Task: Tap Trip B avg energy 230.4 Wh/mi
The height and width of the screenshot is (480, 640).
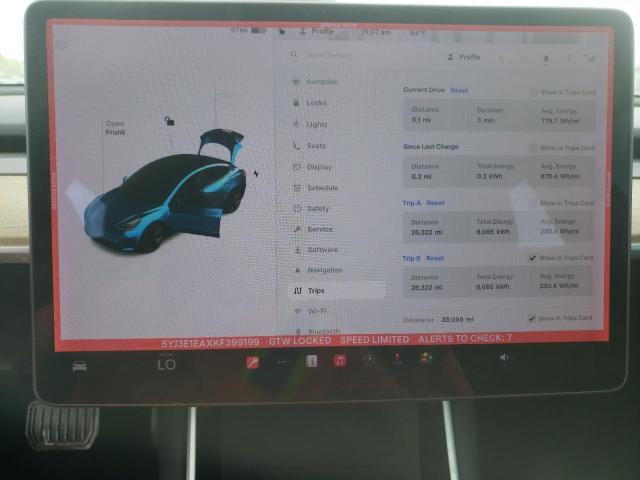Action: click(559, 286)
